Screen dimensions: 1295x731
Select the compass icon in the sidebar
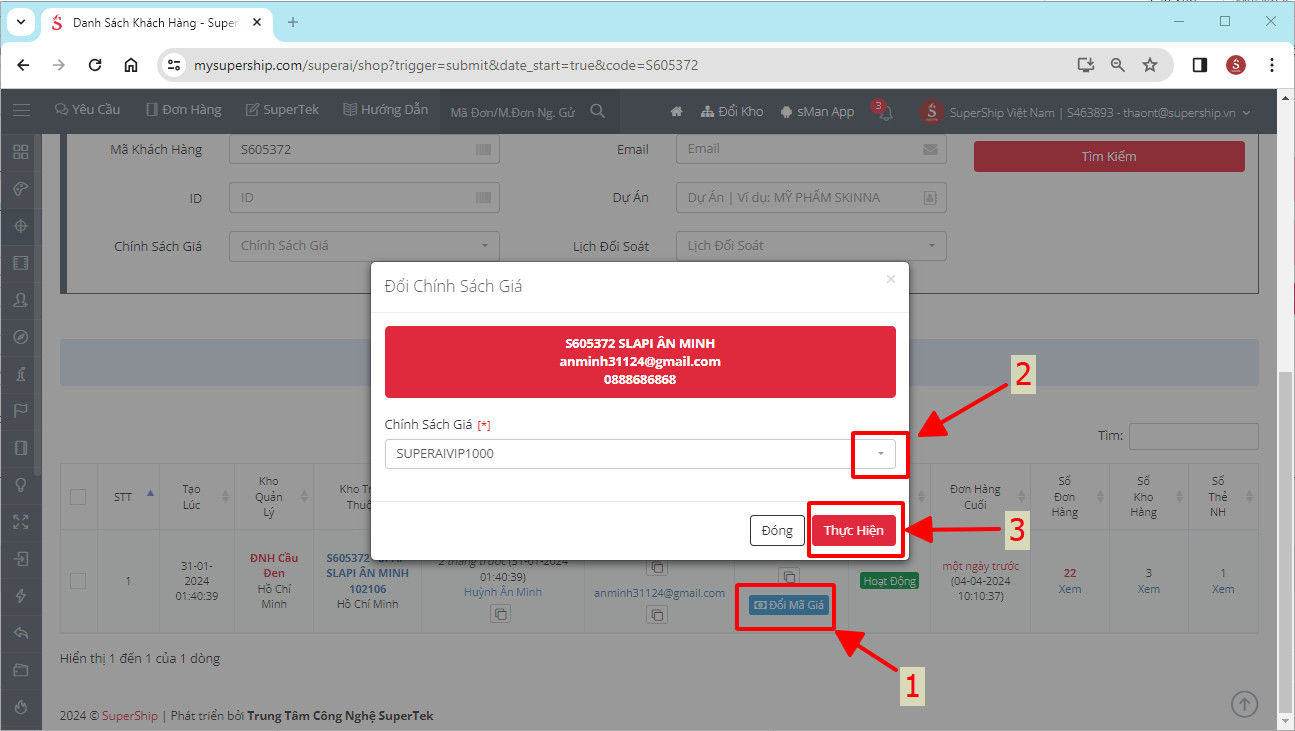click(21, 337)
